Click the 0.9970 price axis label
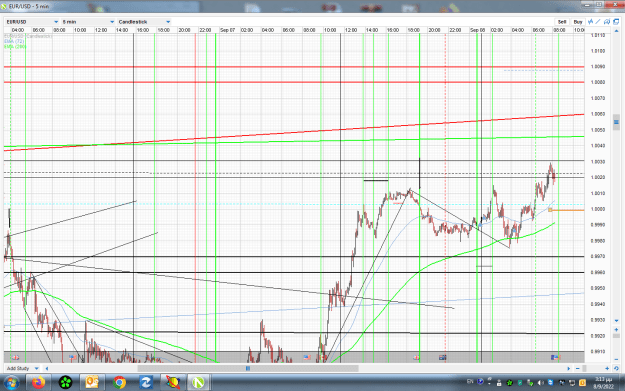Screen dimensions: 625x391 (x=598, y=256)
